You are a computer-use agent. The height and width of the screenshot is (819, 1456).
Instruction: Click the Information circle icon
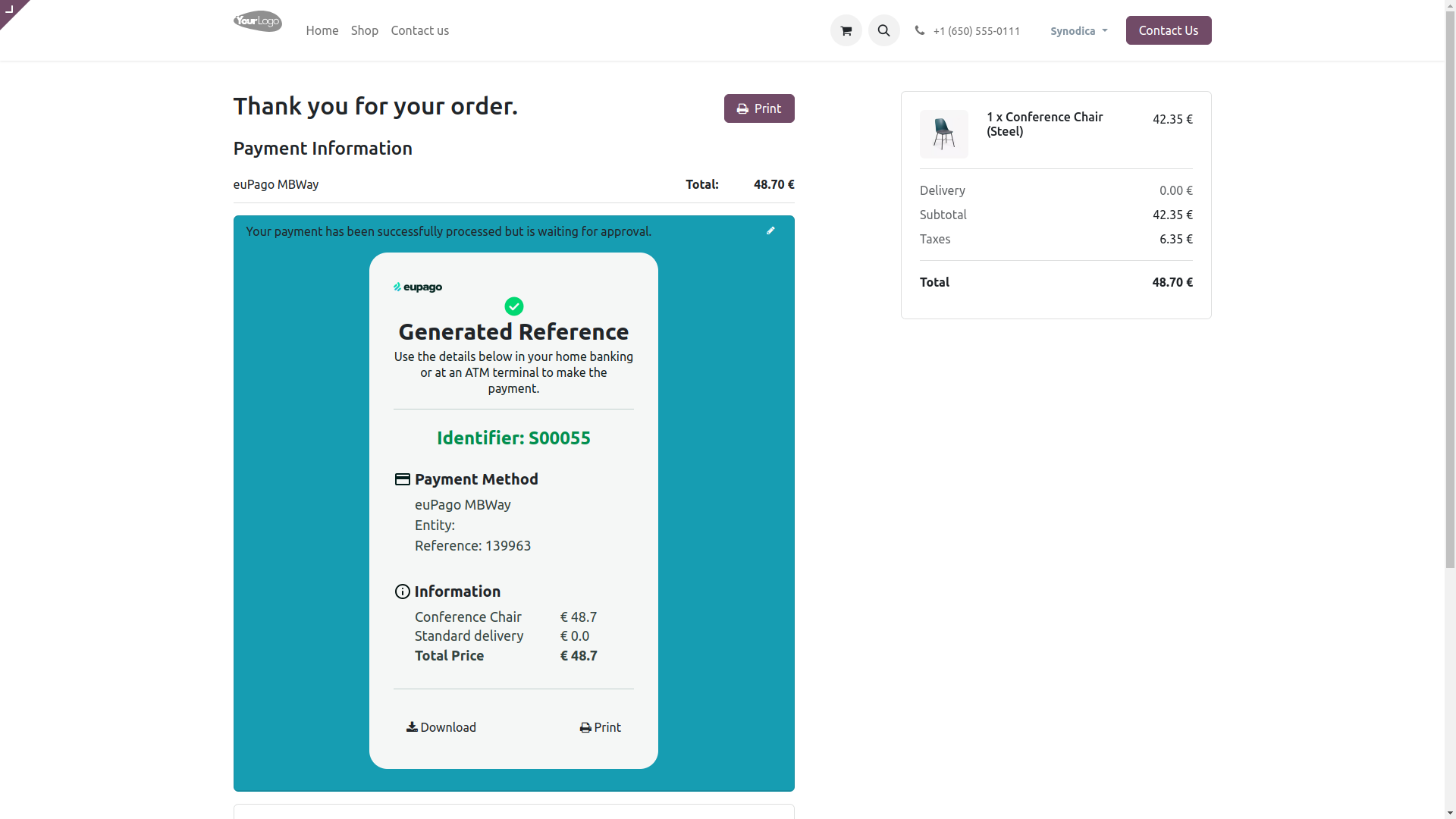pos(403,591)
